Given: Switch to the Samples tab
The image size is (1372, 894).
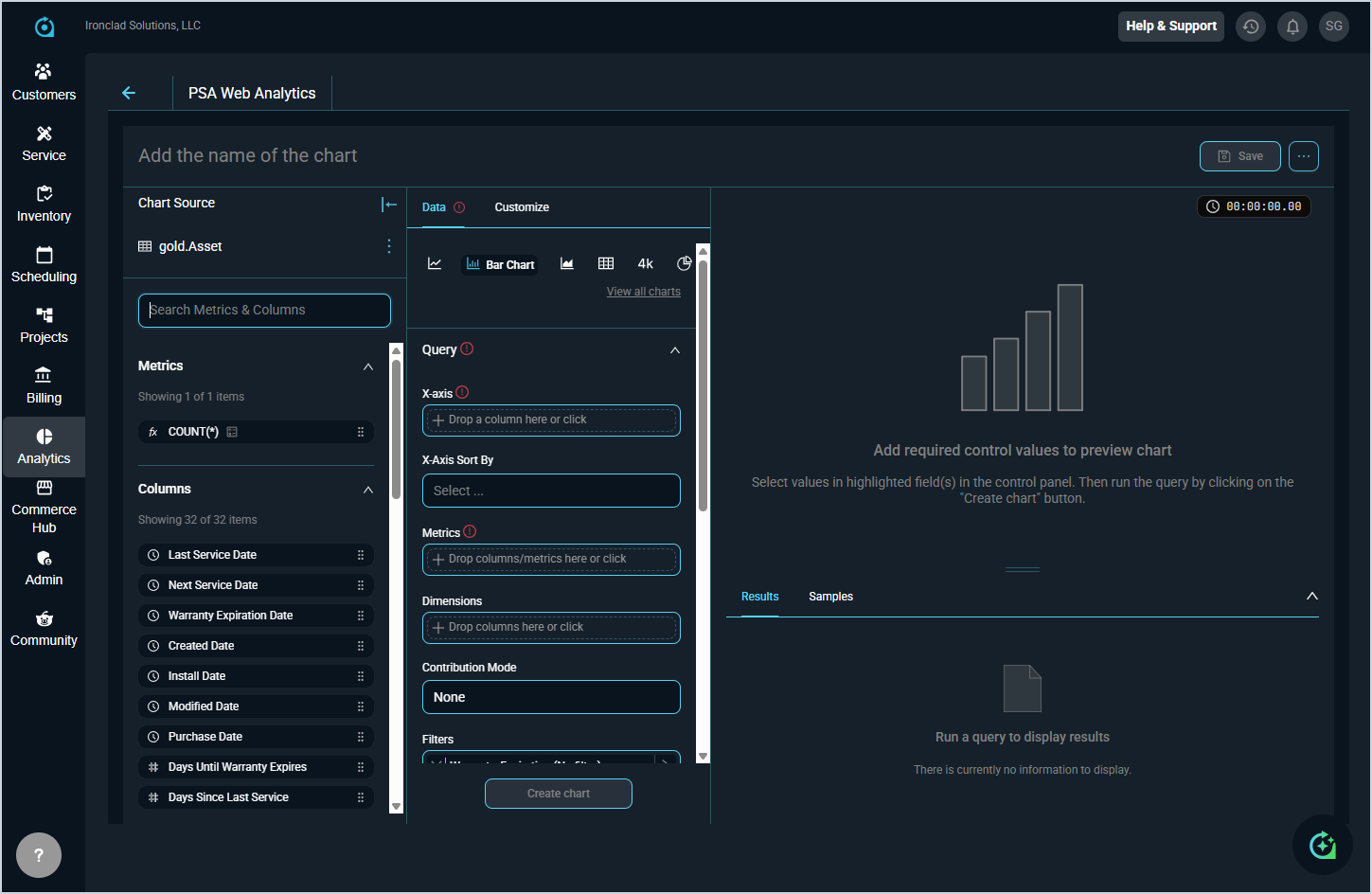Looking at the screenshot, I should [x=830, y=597].
